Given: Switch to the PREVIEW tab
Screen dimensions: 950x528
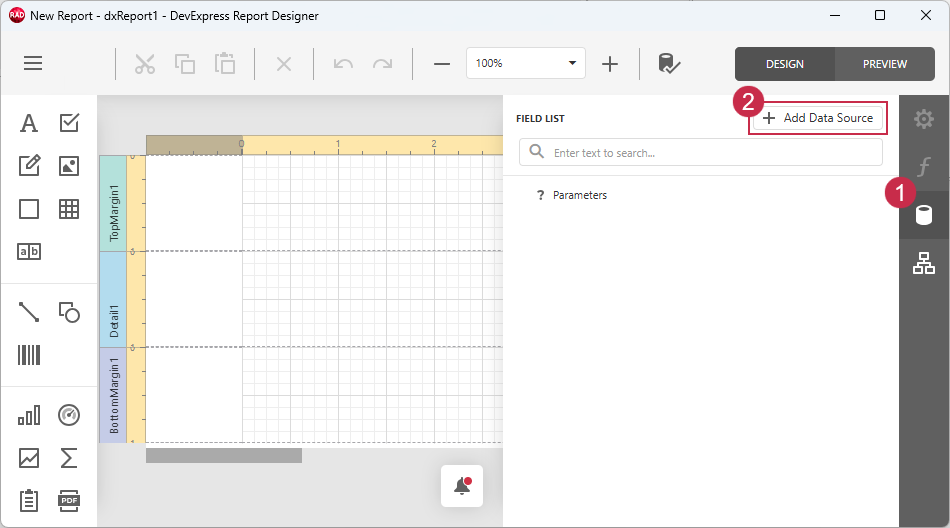Looking at the screenshot, I should [885, 64].
